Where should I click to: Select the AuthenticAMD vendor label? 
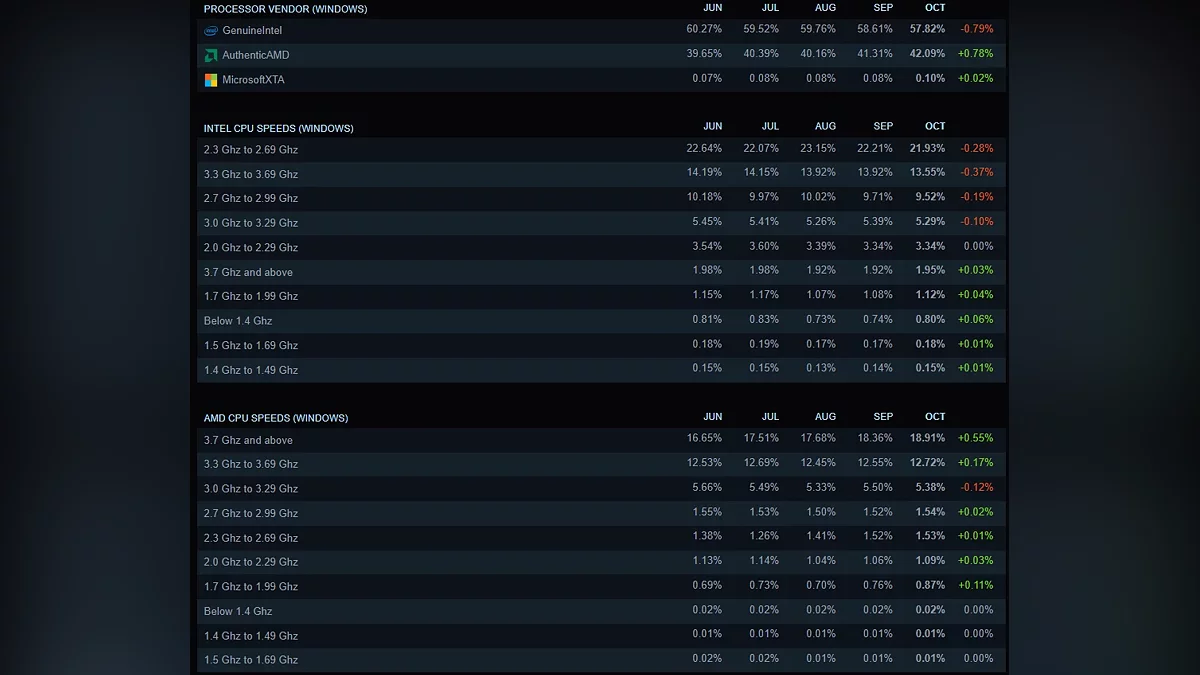click(255, 55)
